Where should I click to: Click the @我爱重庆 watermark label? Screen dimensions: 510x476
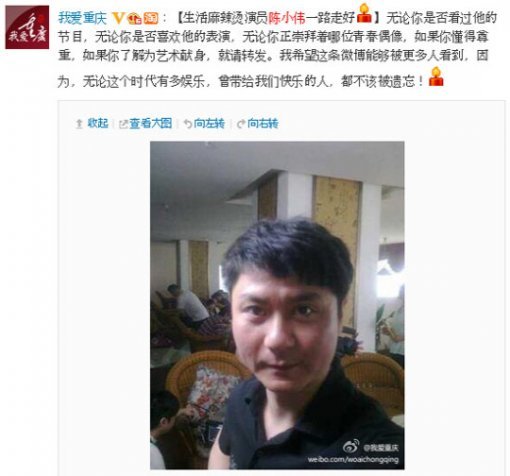381,447
